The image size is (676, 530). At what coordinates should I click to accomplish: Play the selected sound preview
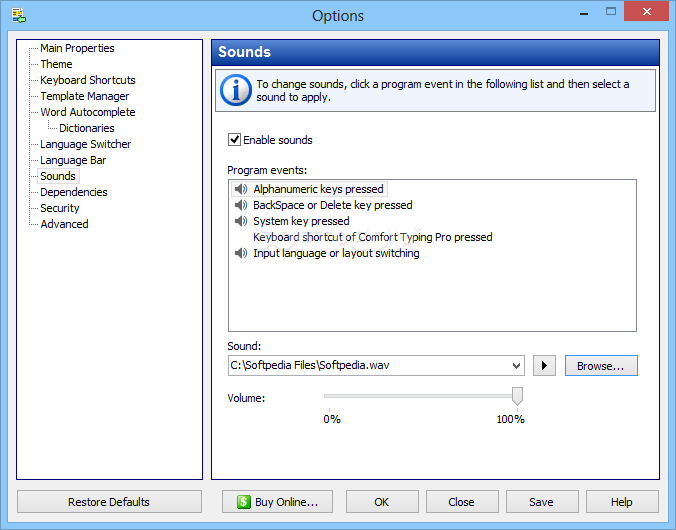click(544, 366)
